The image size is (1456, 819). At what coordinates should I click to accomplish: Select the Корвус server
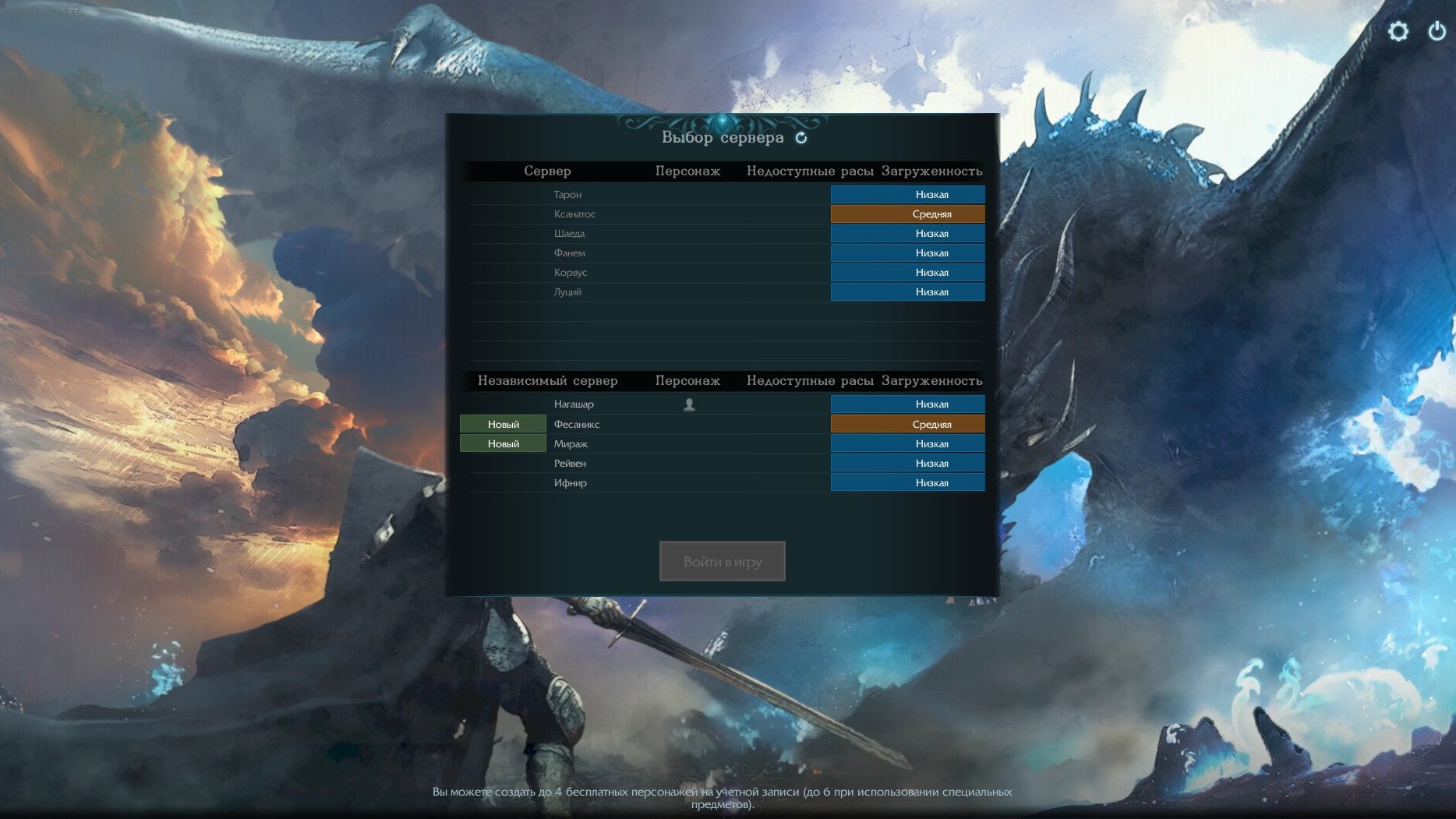tap(570, 273)
